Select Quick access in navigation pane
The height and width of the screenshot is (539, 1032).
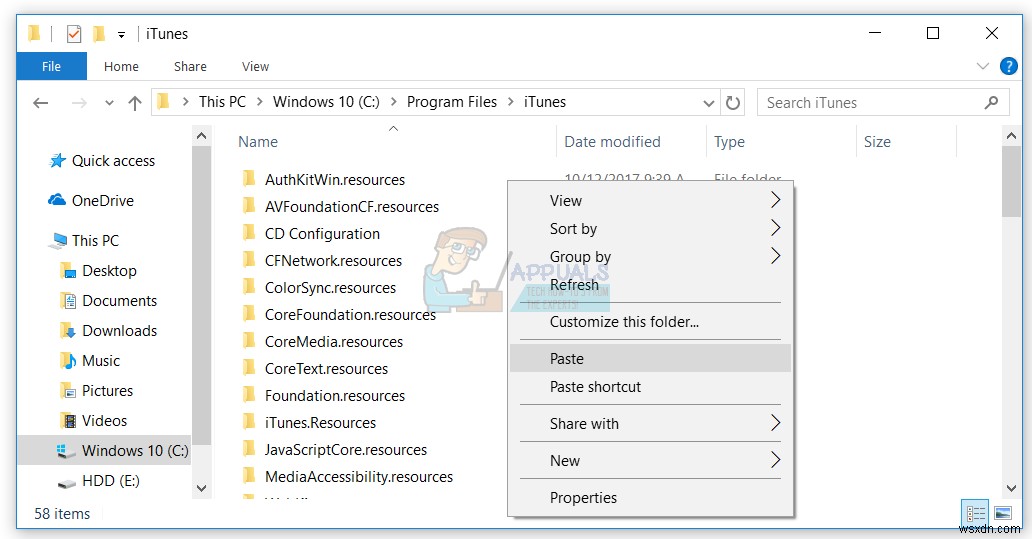coord(102,161)
